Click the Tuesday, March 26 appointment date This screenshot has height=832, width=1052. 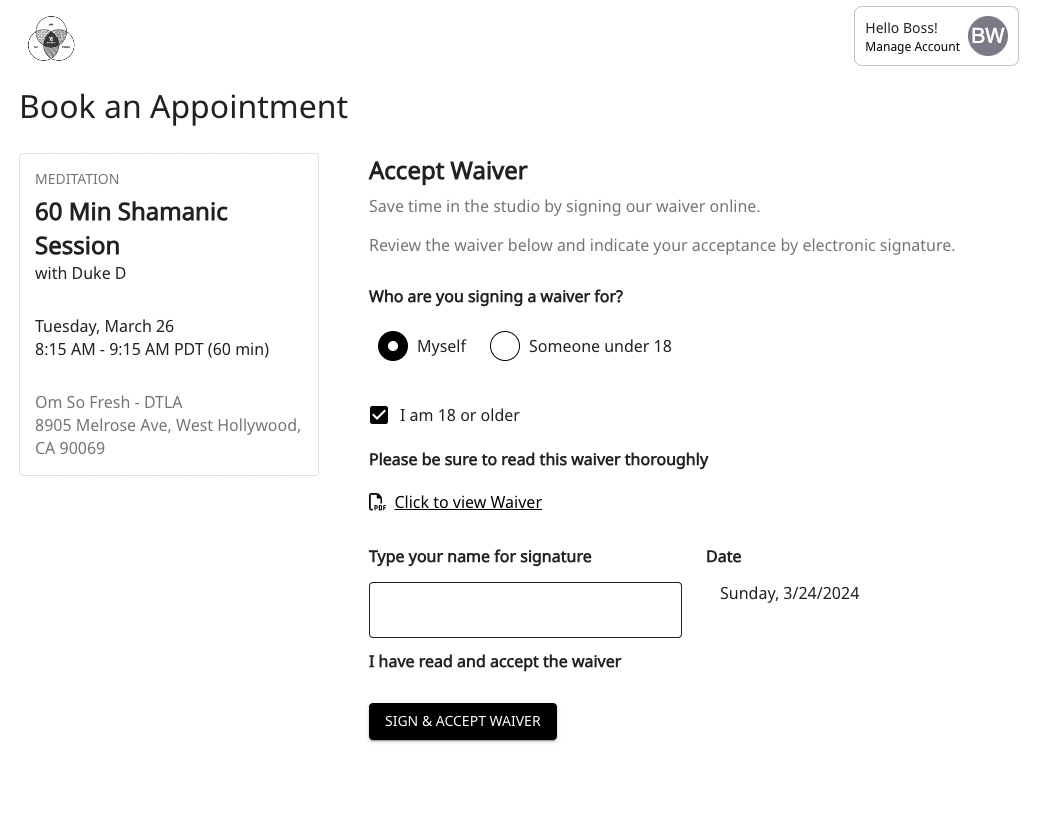104,326
